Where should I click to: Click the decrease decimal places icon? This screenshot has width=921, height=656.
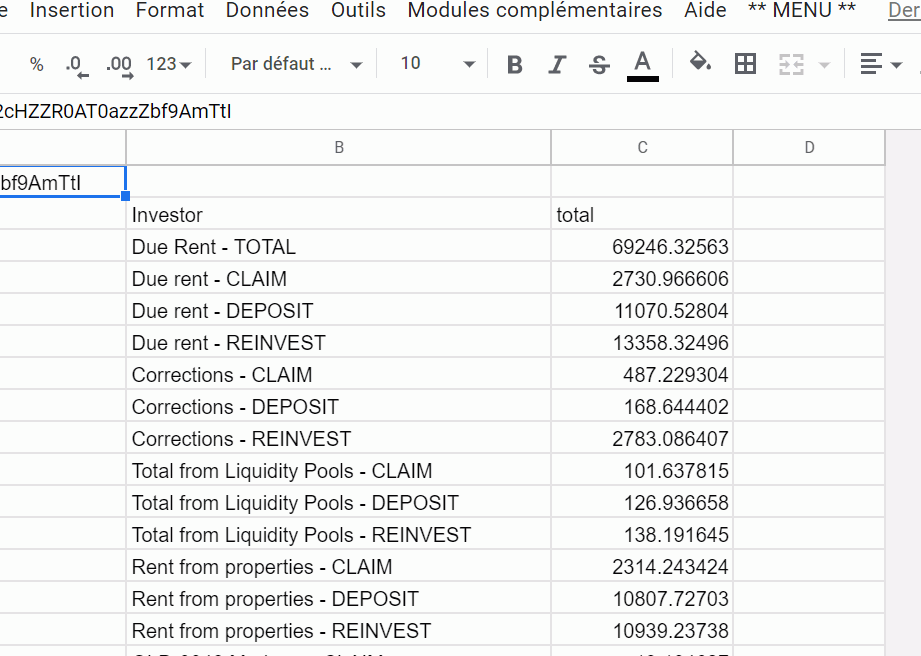click(76, 65)
